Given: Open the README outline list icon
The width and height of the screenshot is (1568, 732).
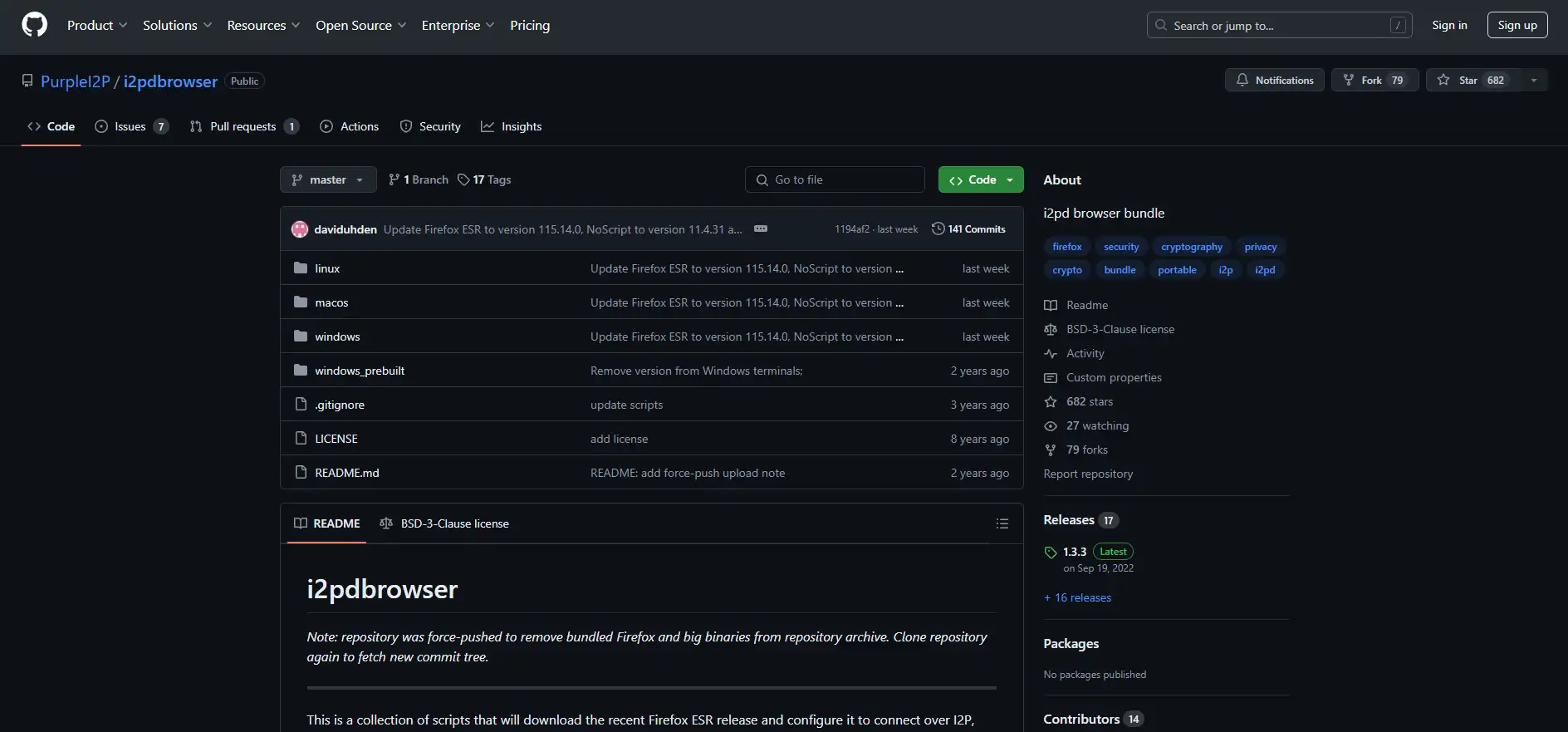Looking at the screenshot, I should coord(1002,523).
